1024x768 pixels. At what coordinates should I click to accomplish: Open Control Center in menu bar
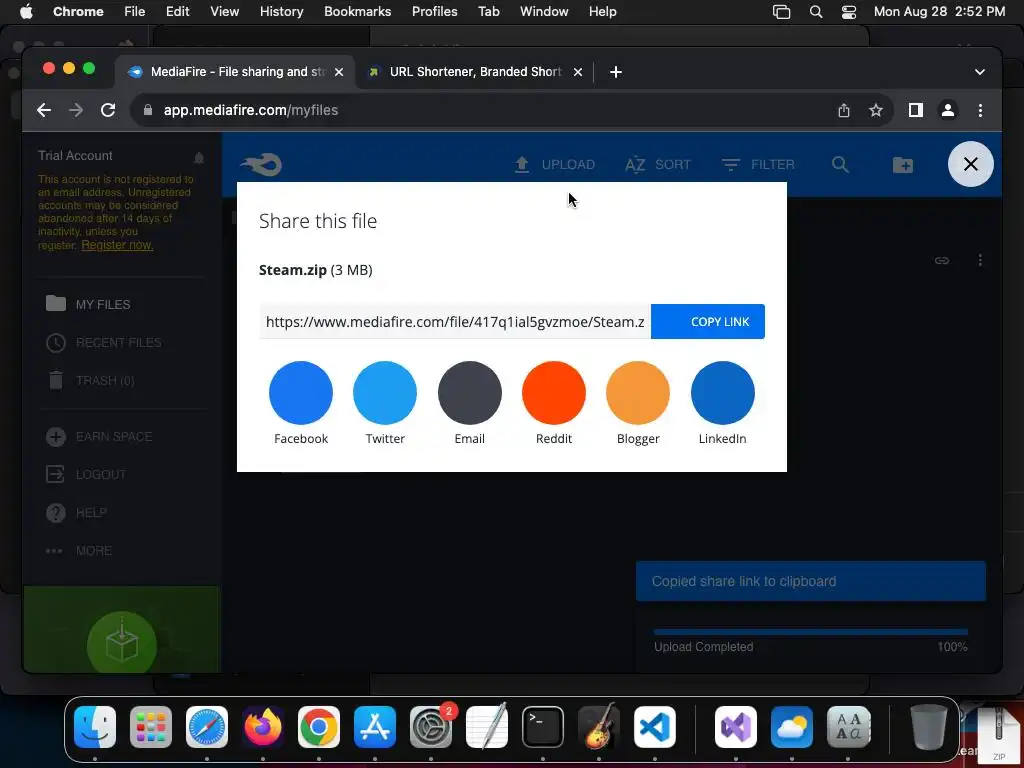click(x=848, y=12)
